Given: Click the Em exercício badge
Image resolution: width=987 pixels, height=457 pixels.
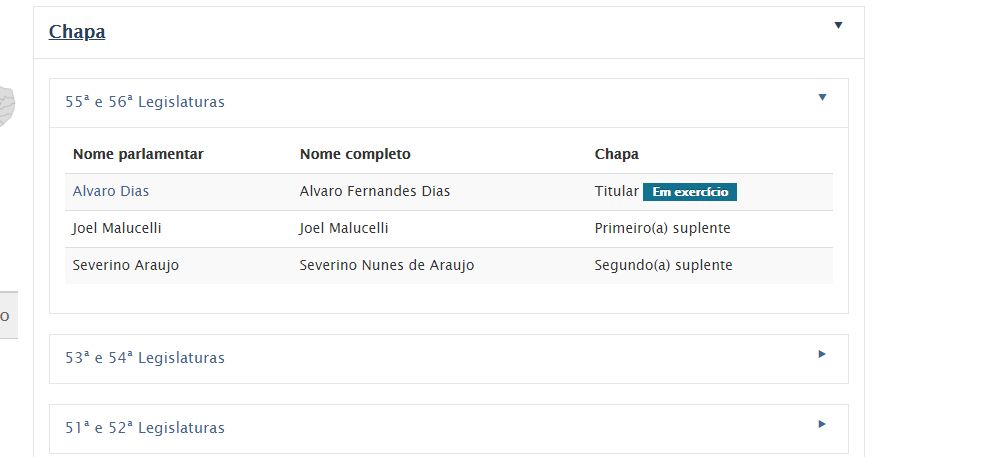Looking at the screenshot, I should [689, 192].
